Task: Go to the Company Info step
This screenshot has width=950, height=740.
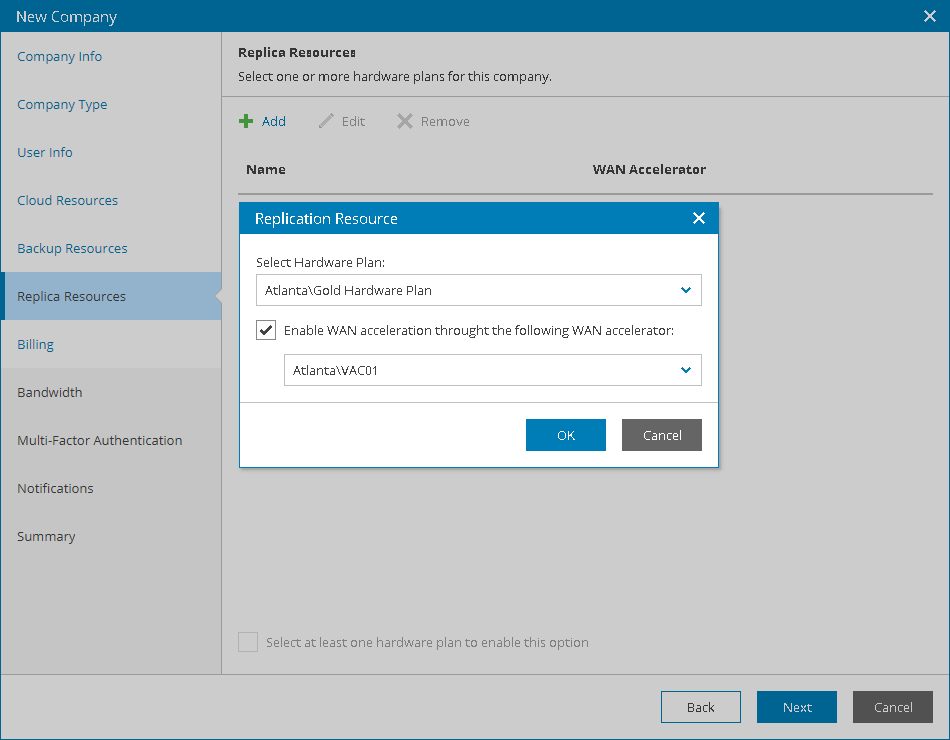Action: (x=60, y=56)
